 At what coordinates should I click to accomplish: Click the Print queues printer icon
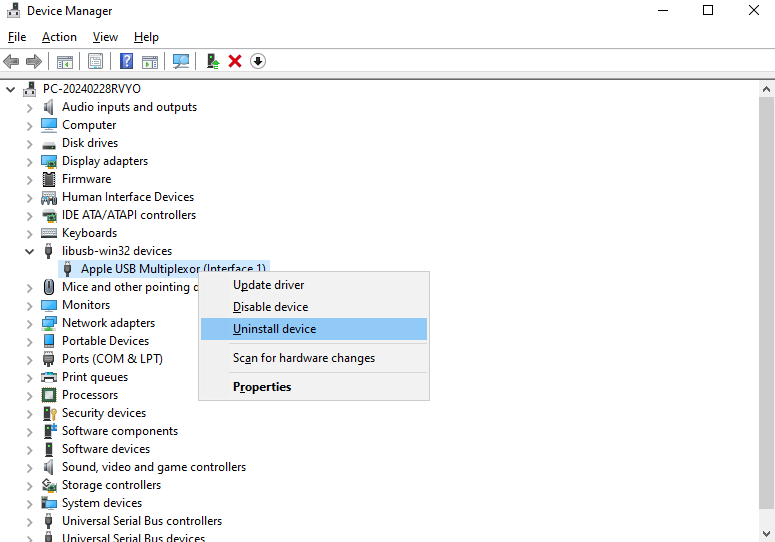click(x=48, y=377)
